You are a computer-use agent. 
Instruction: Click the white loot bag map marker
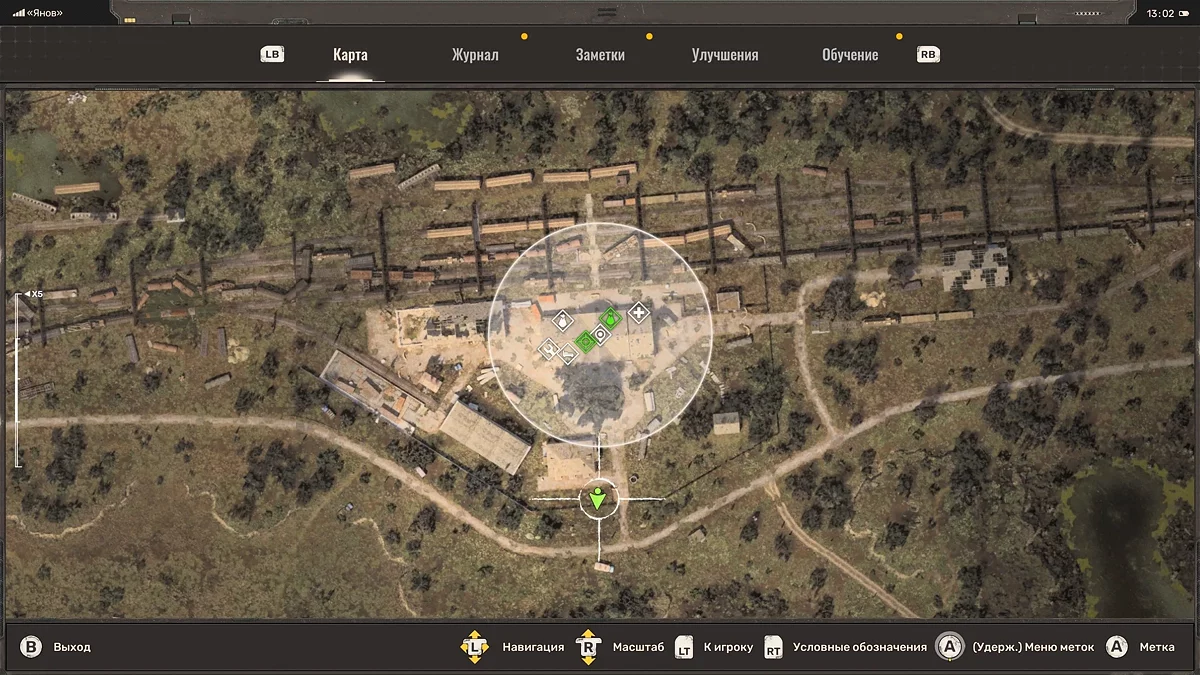click(x=562, y=321)
